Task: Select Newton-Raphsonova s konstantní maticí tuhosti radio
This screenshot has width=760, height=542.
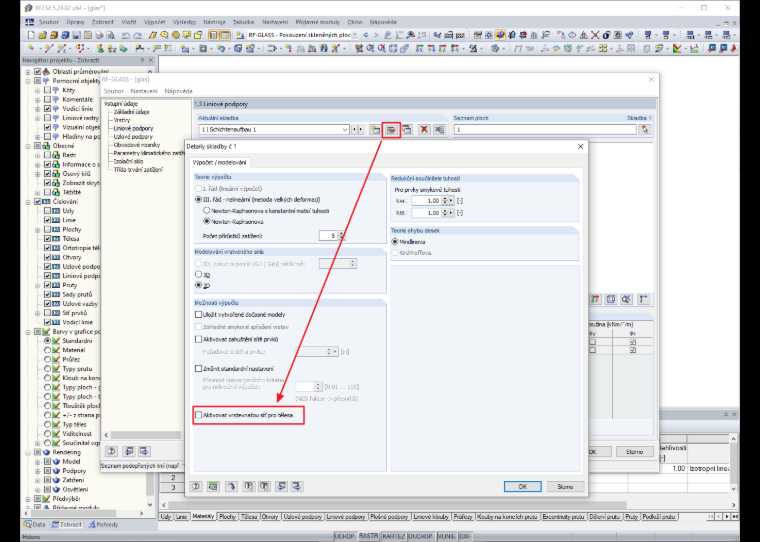Action: [206, 211]
